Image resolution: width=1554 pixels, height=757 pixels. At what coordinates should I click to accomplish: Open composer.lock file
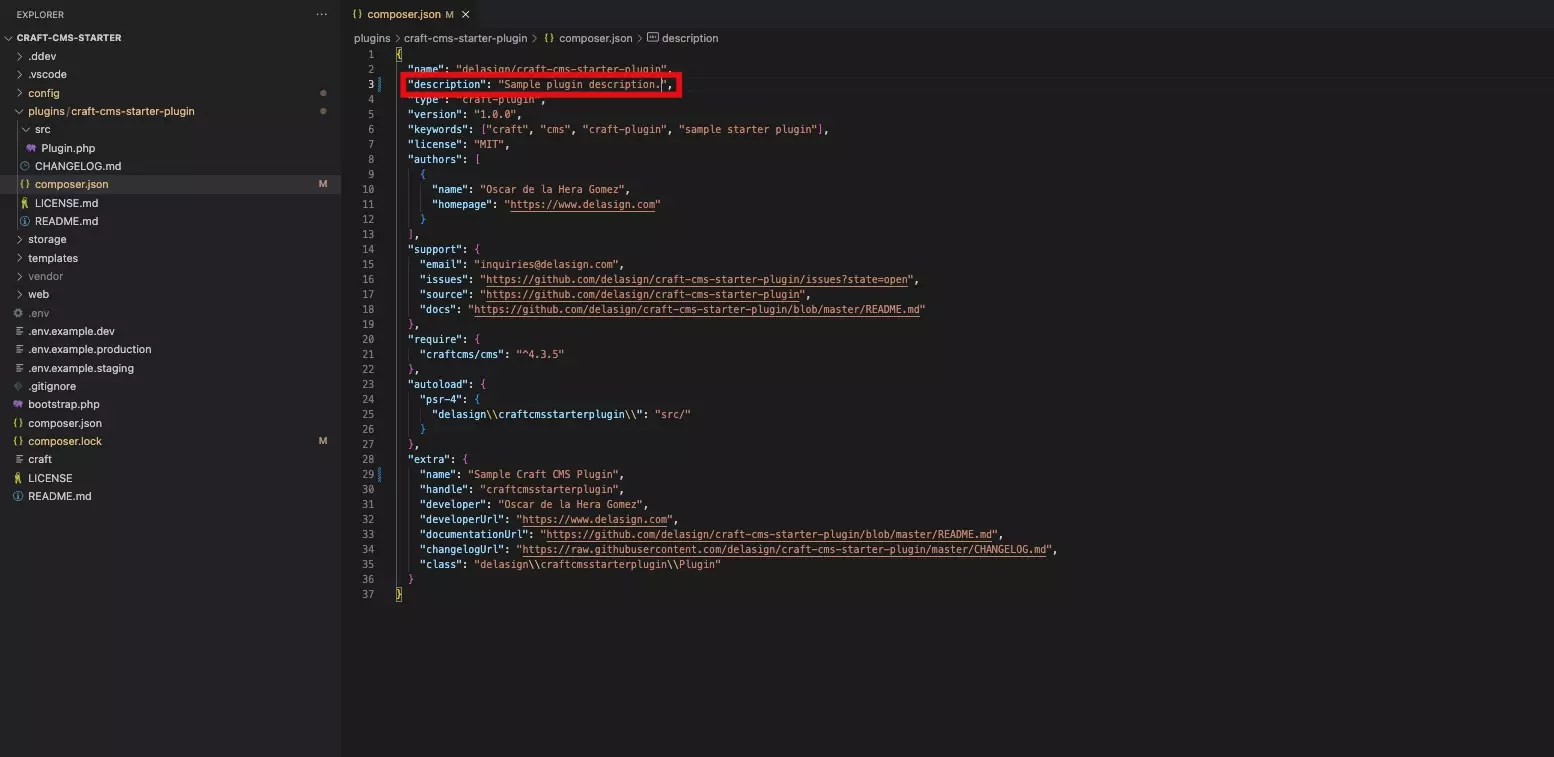click(x=65, y=441)
